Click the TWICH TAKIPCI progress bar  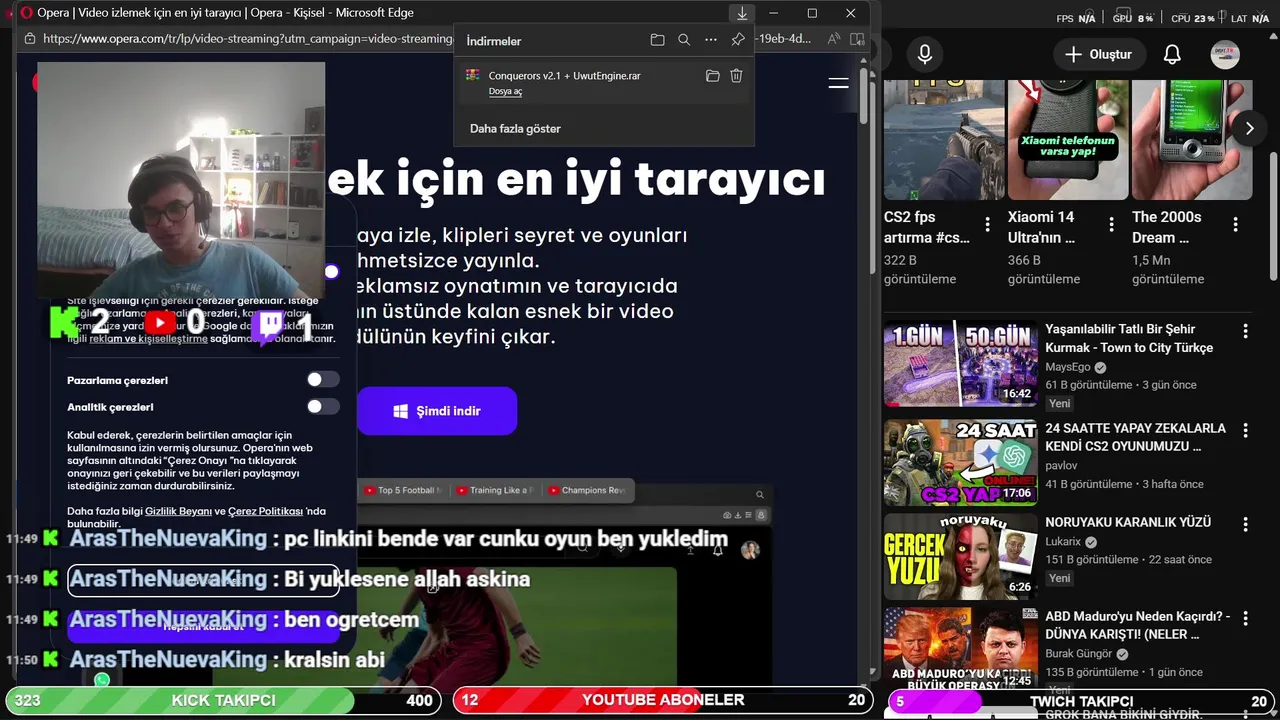[1083, 701]
